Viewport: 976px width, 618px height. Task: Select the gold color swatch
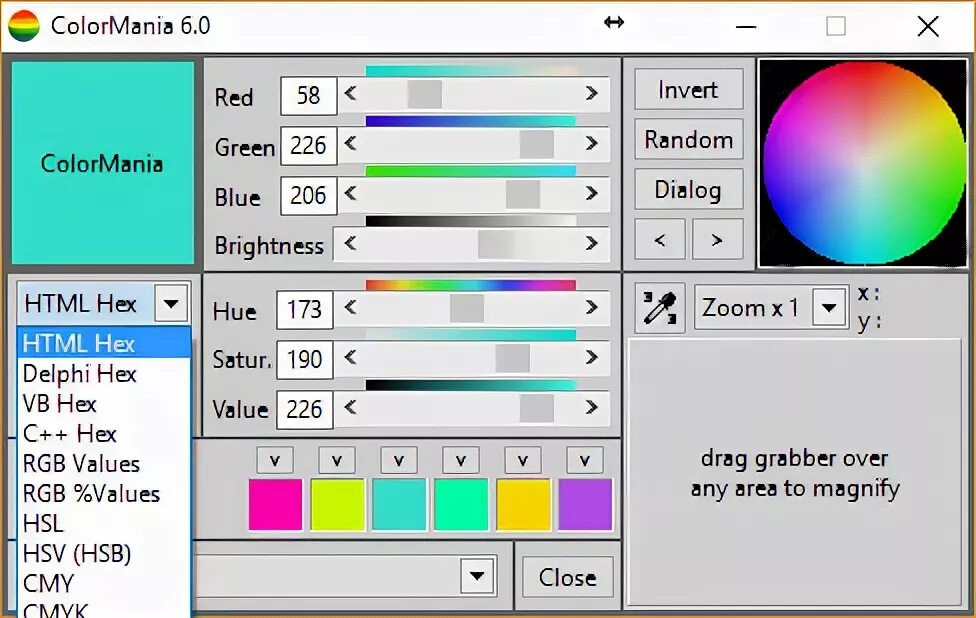[x=523, y=504]
